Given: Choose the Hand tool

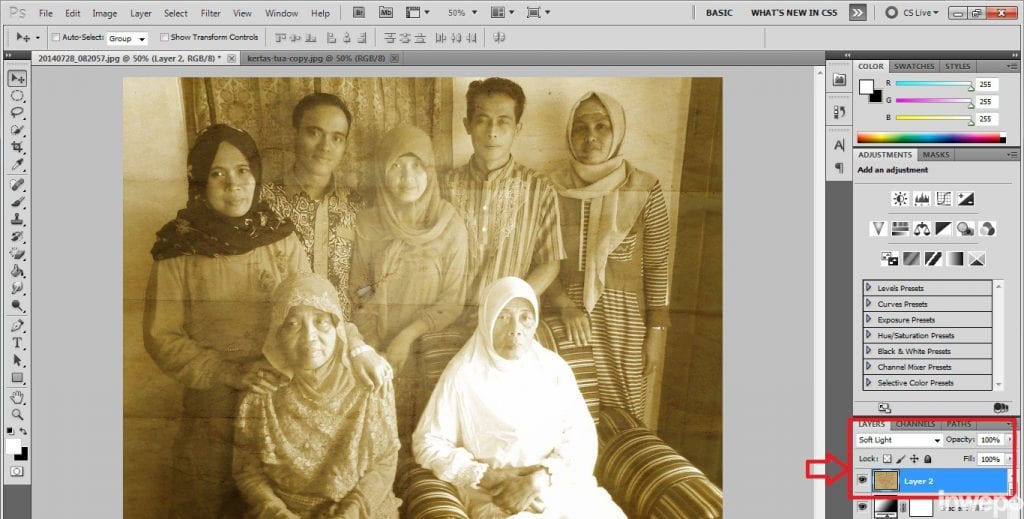Looking at the screenshot, I should point(18,396).
